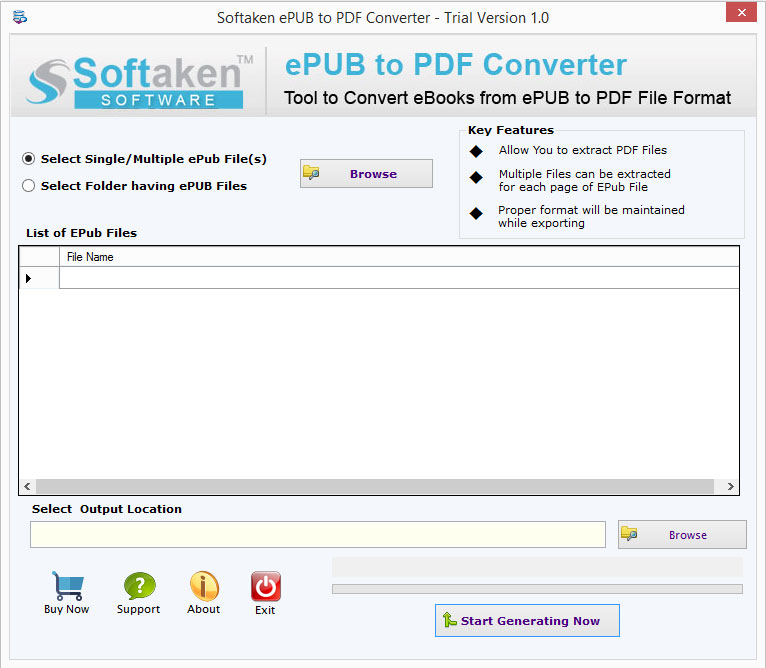Click the red Exit power icon
This screenshot has width=766, height=668.
[265, 586]
